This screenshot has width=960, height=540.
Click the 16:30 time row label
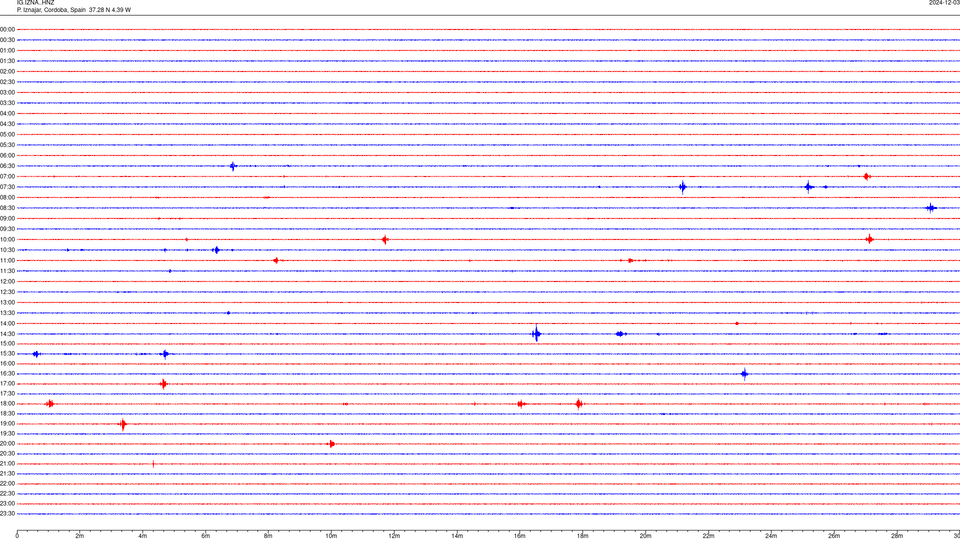pos(7,373)
